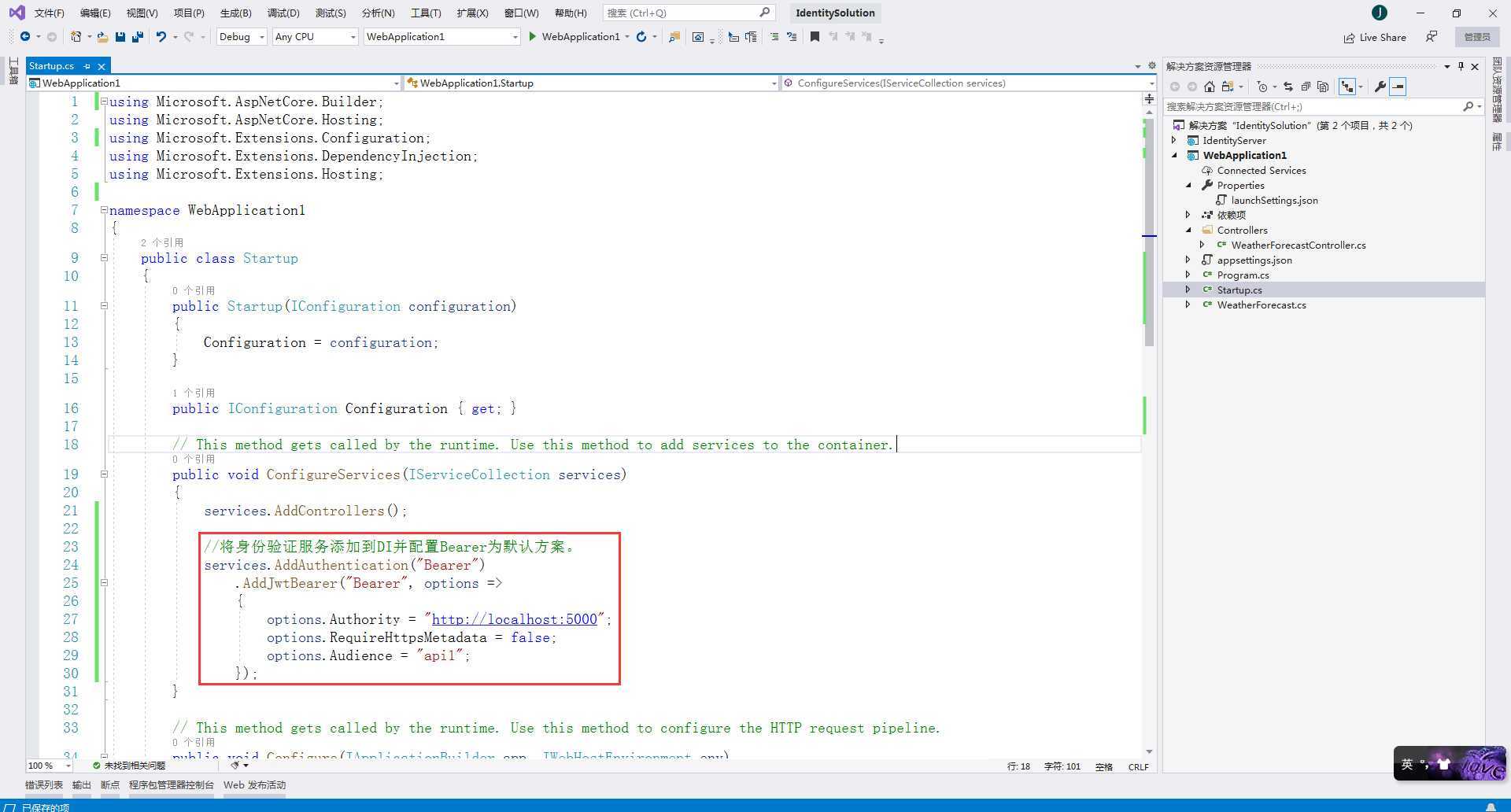
Task: Toggle pin on Startup.cs tab
Action: pos(87,66)
